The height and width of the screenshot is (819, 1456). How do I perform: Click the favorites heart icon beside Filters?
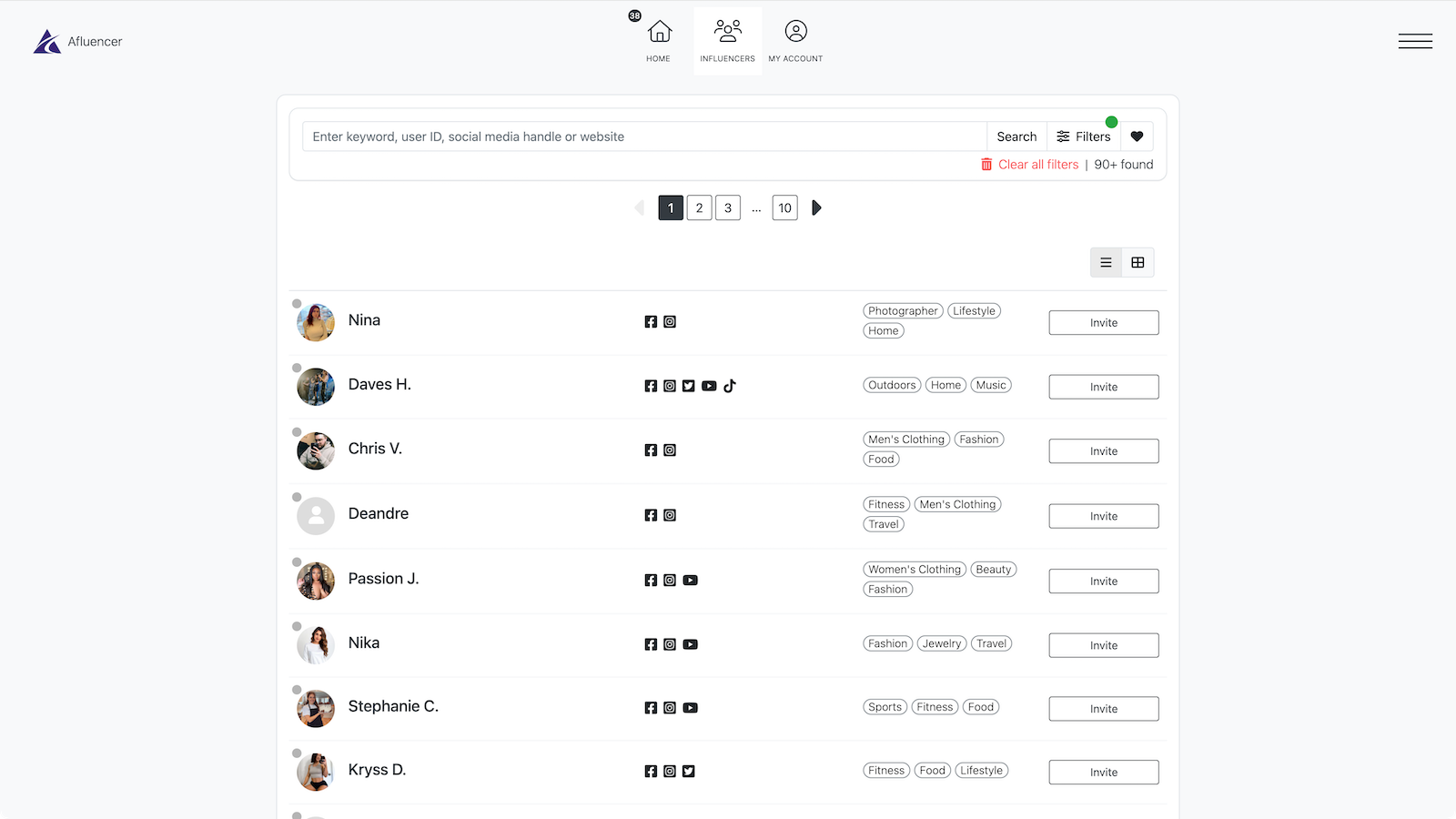click(x=1137, y=136)
